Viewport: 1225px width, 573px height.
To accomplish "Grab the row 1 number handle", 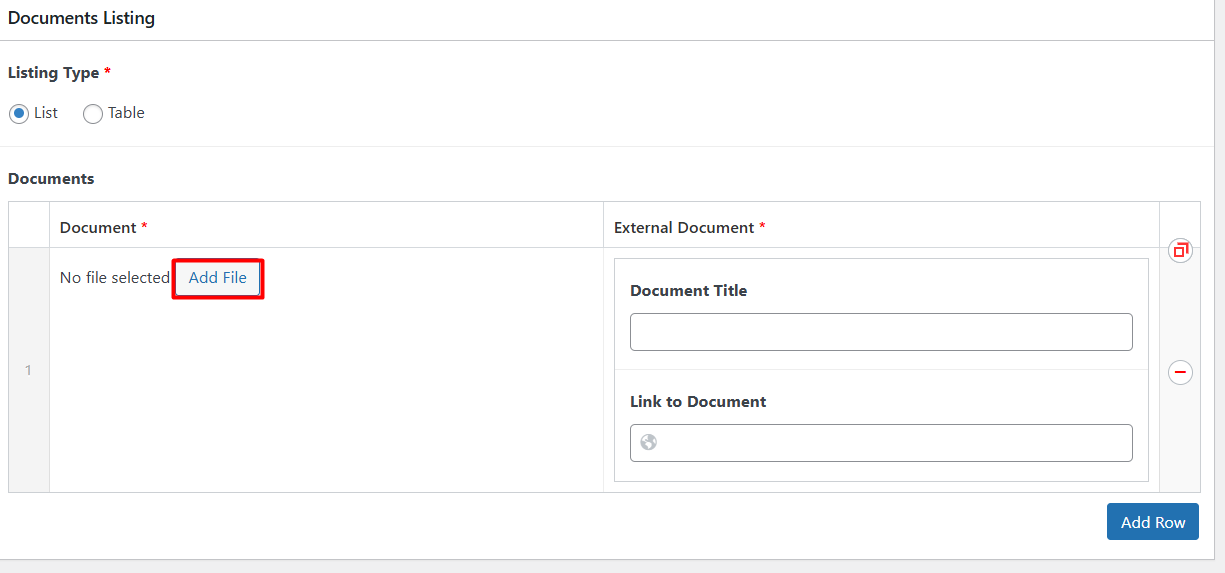I will (28, 370).
